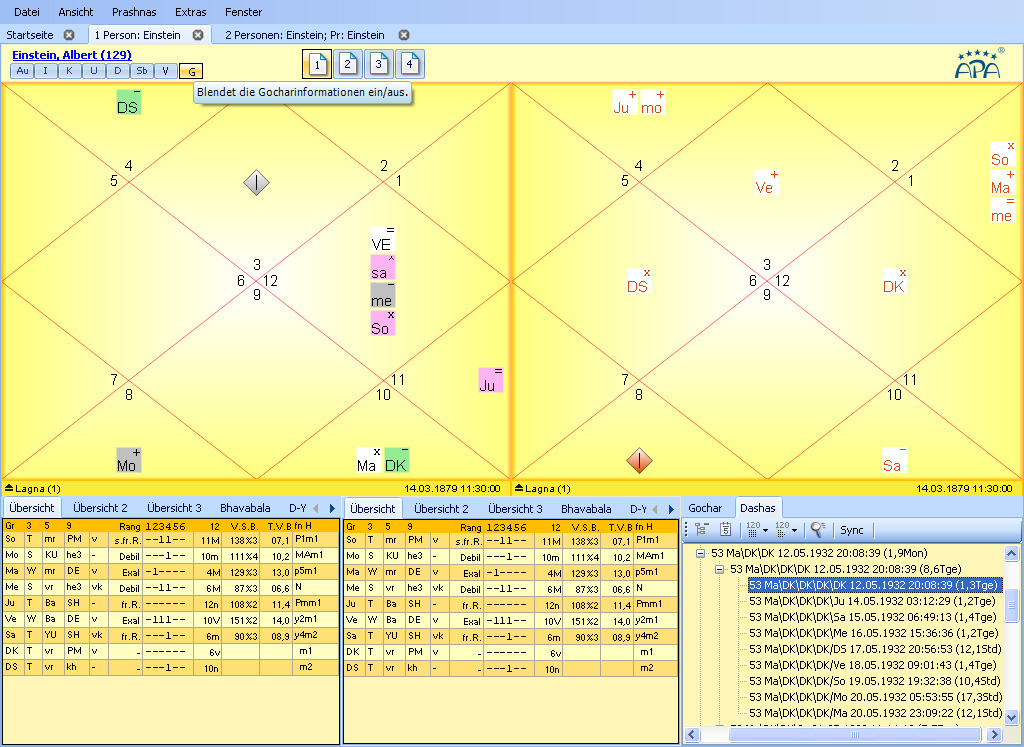Toggle the I button under Einstein's name
Screen dimensions: 1024x747
tap(45, 71)
